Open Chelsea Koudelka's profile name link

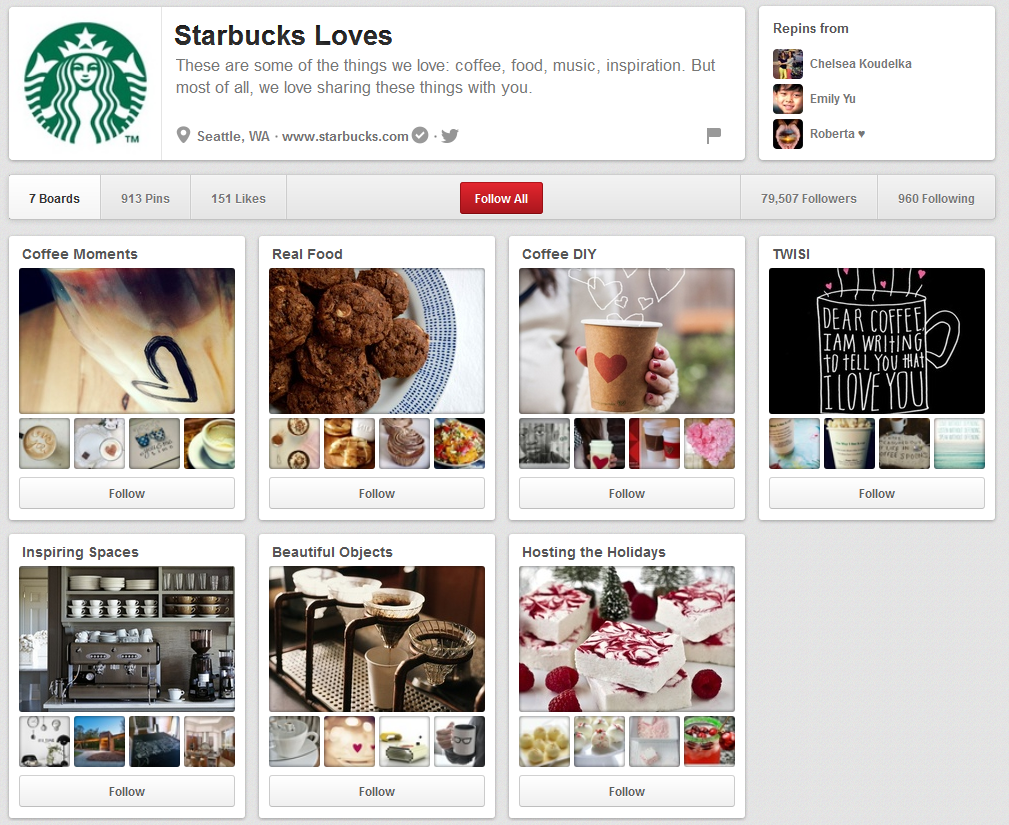[x=860, y=64]
